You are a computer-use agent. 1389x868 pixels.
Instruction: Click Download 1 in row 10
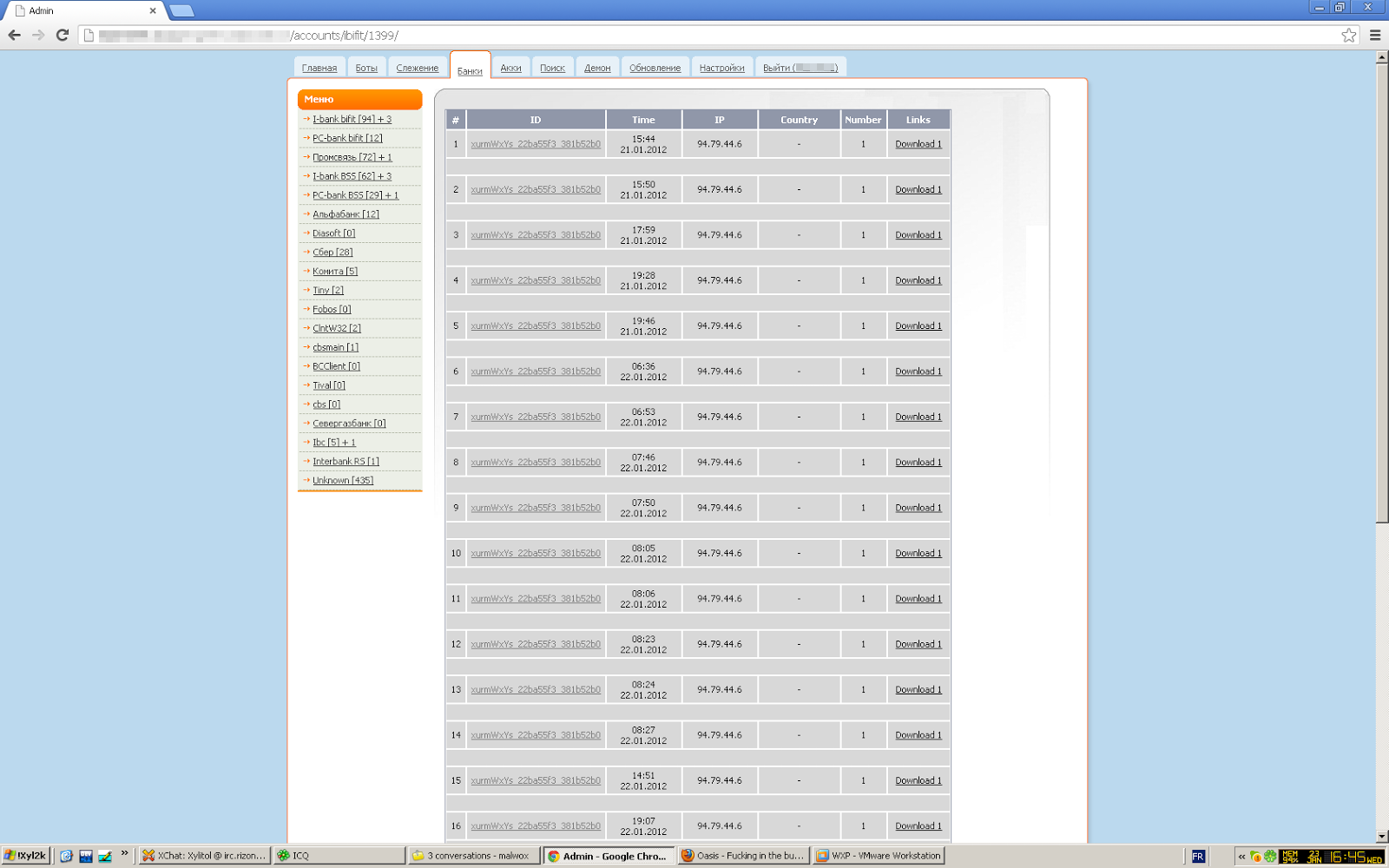click(x=918, y=555)
